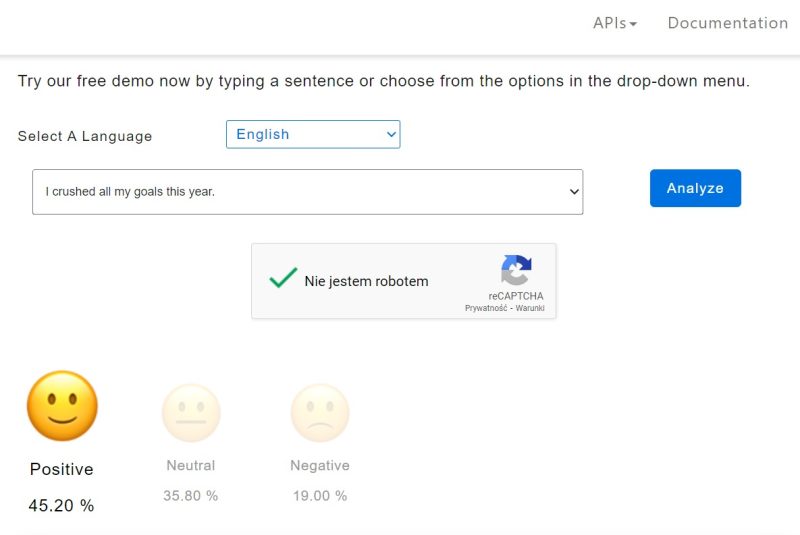
Task: Click the Neutral face emoji
Action: 191,413
